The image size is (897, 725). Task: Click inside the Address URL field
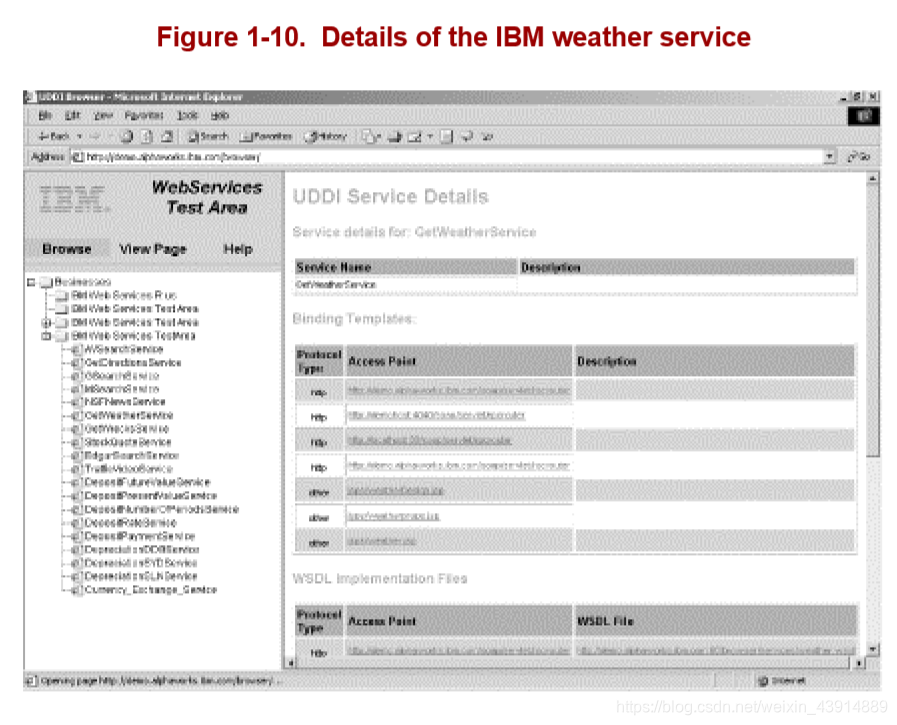[x=449, y=156]
